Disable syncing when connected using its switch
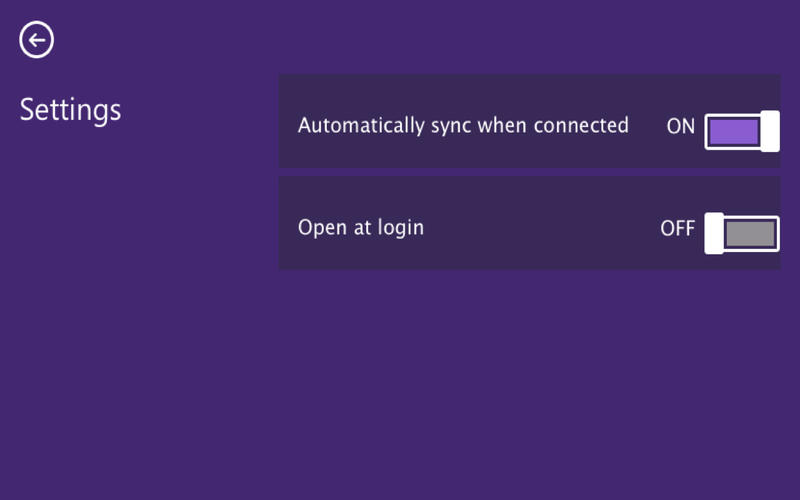The width and height of the screenshot is (800, 500). pos(741,131)
